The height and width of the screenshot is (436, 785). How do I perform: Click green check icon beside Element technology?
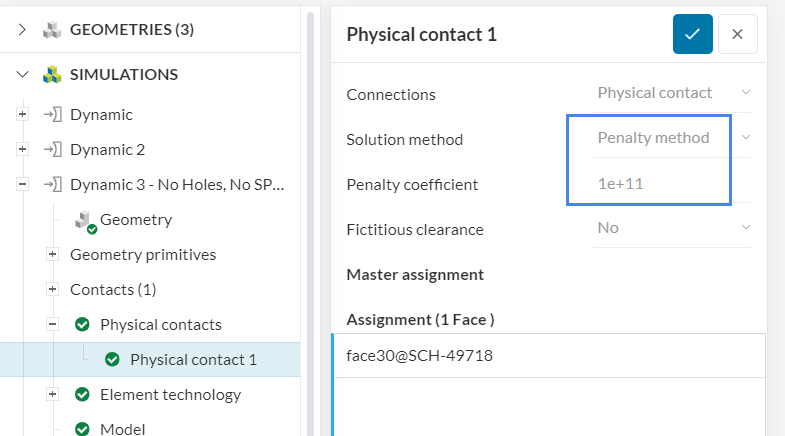click(x=82, y=394)
